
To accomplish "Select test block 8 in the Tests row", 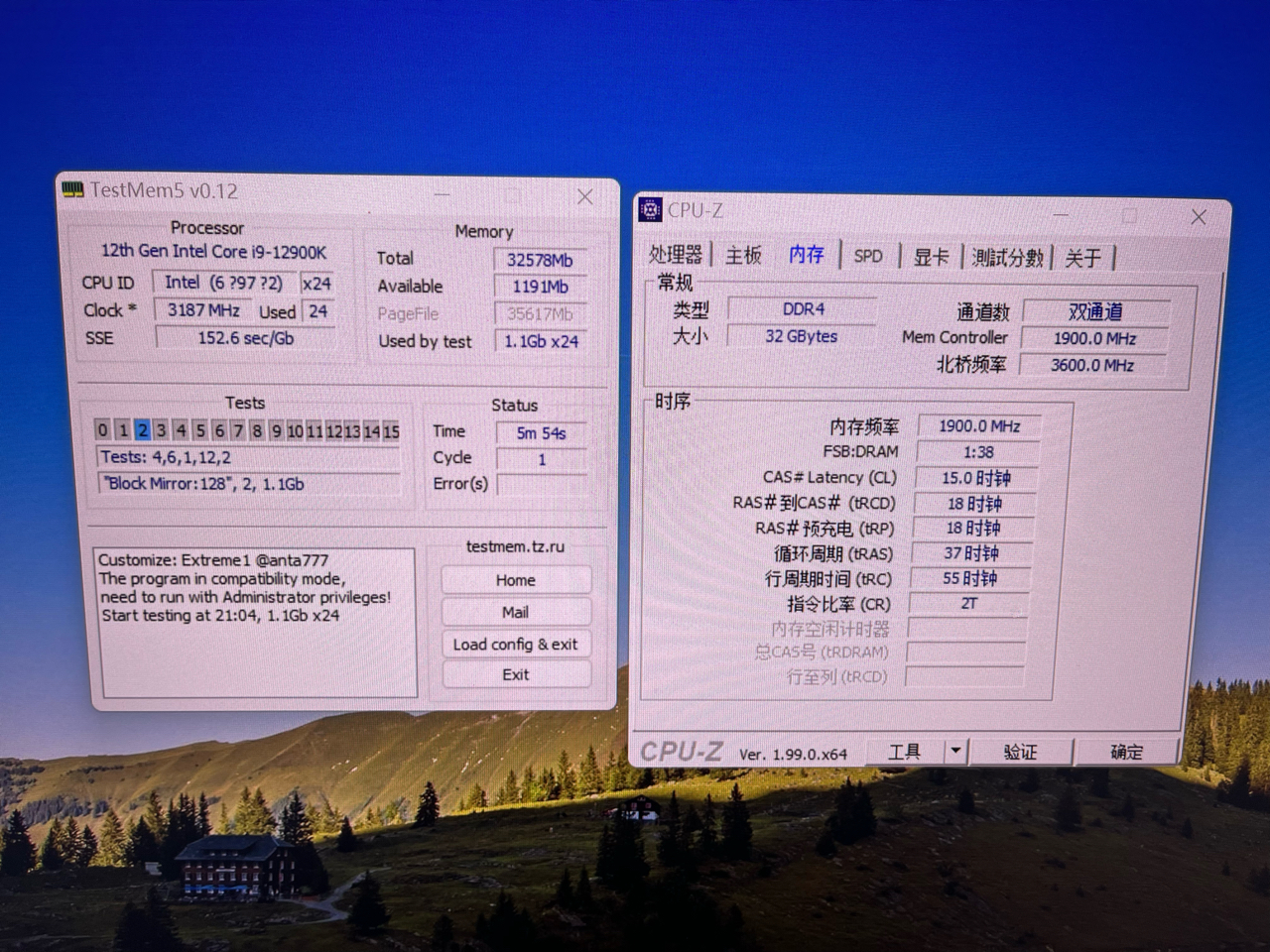I will [256, 430].
